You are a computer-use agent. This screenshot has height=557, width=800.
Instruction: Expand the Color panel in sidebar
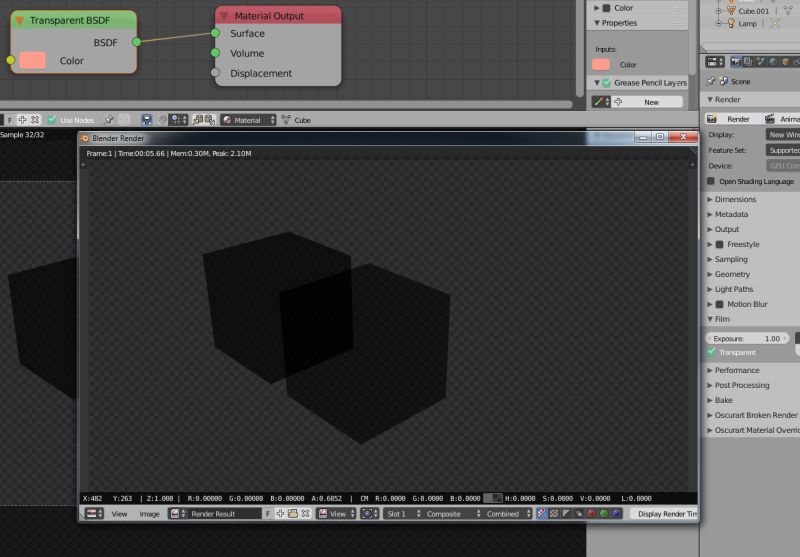[596, 8]
